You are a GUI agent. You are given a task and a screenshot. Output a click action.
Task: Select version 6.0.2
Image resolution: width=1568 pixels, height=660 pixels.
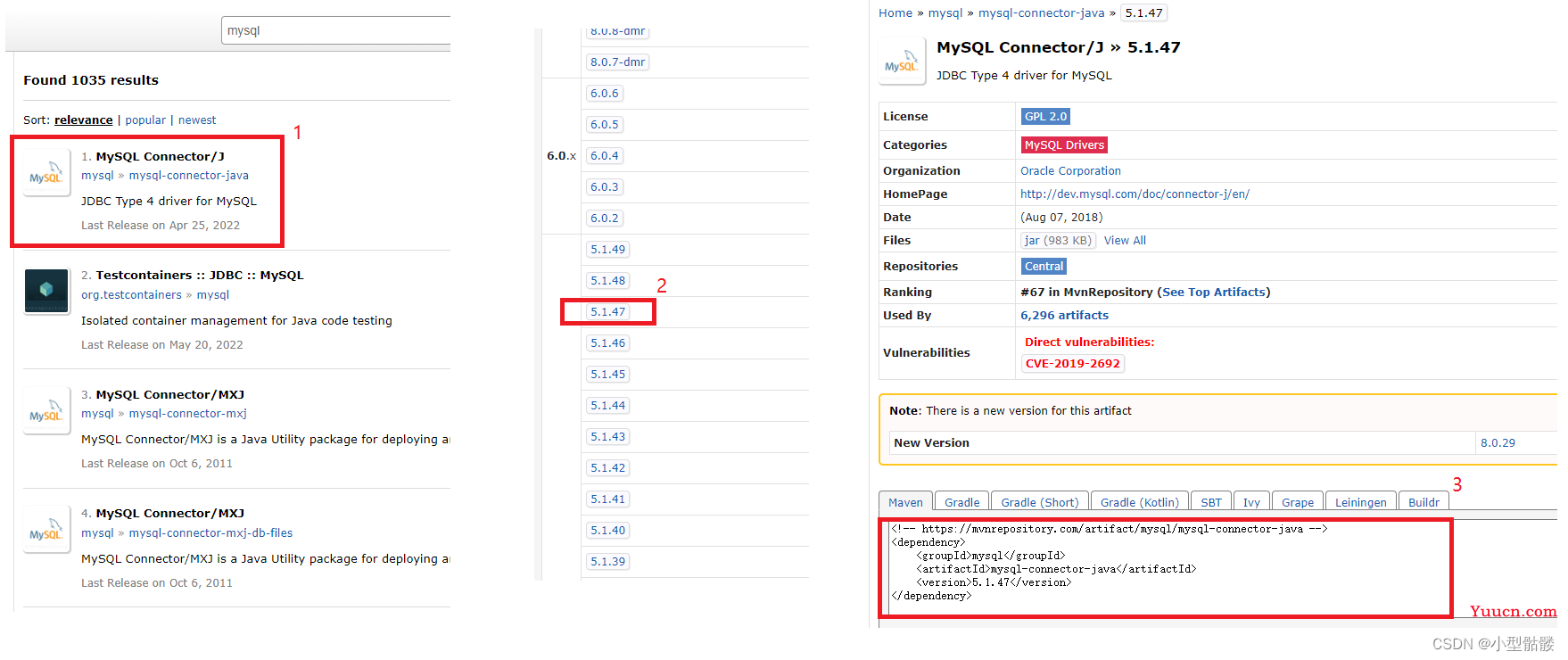click(x=605, y=219)
